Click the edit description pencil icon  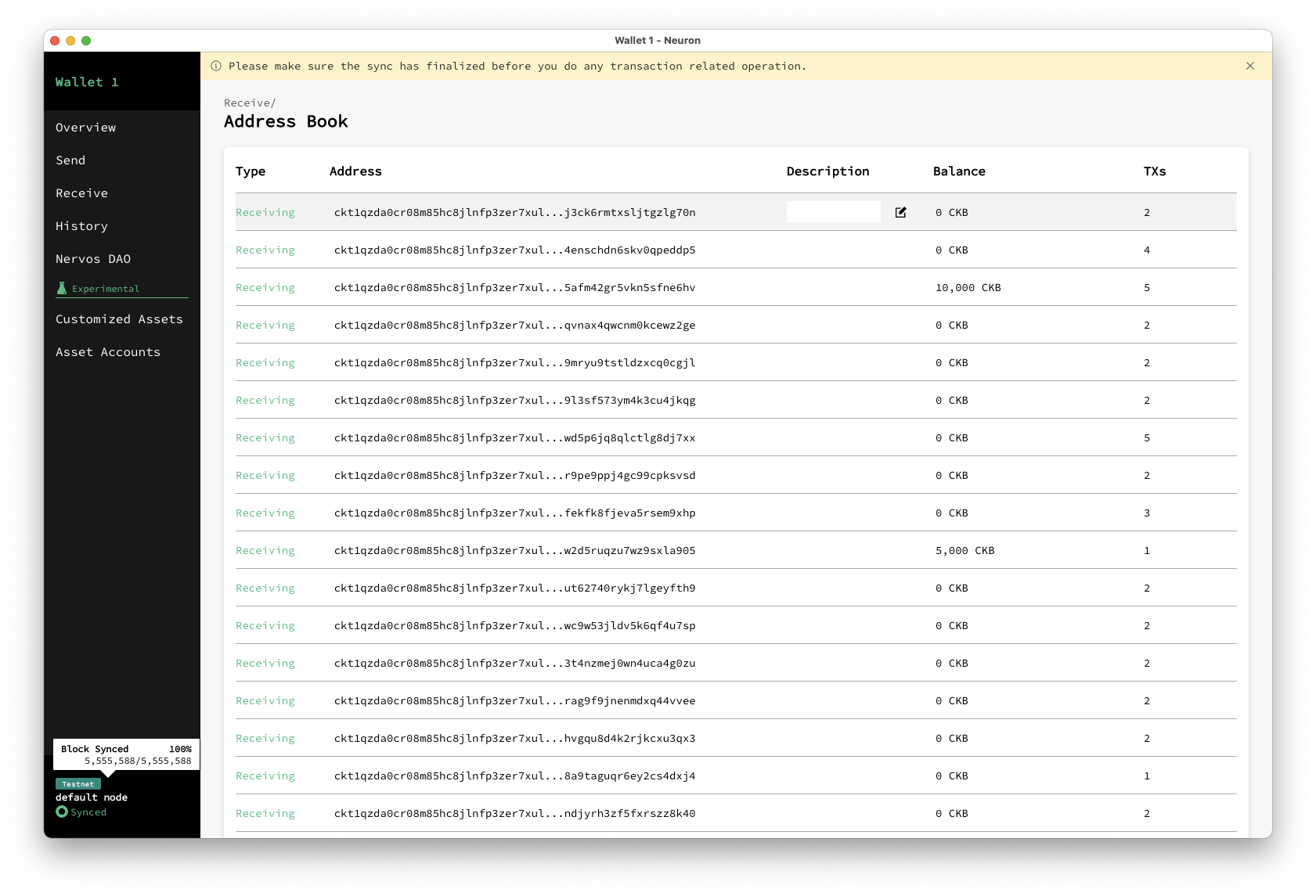click(901, 211)
